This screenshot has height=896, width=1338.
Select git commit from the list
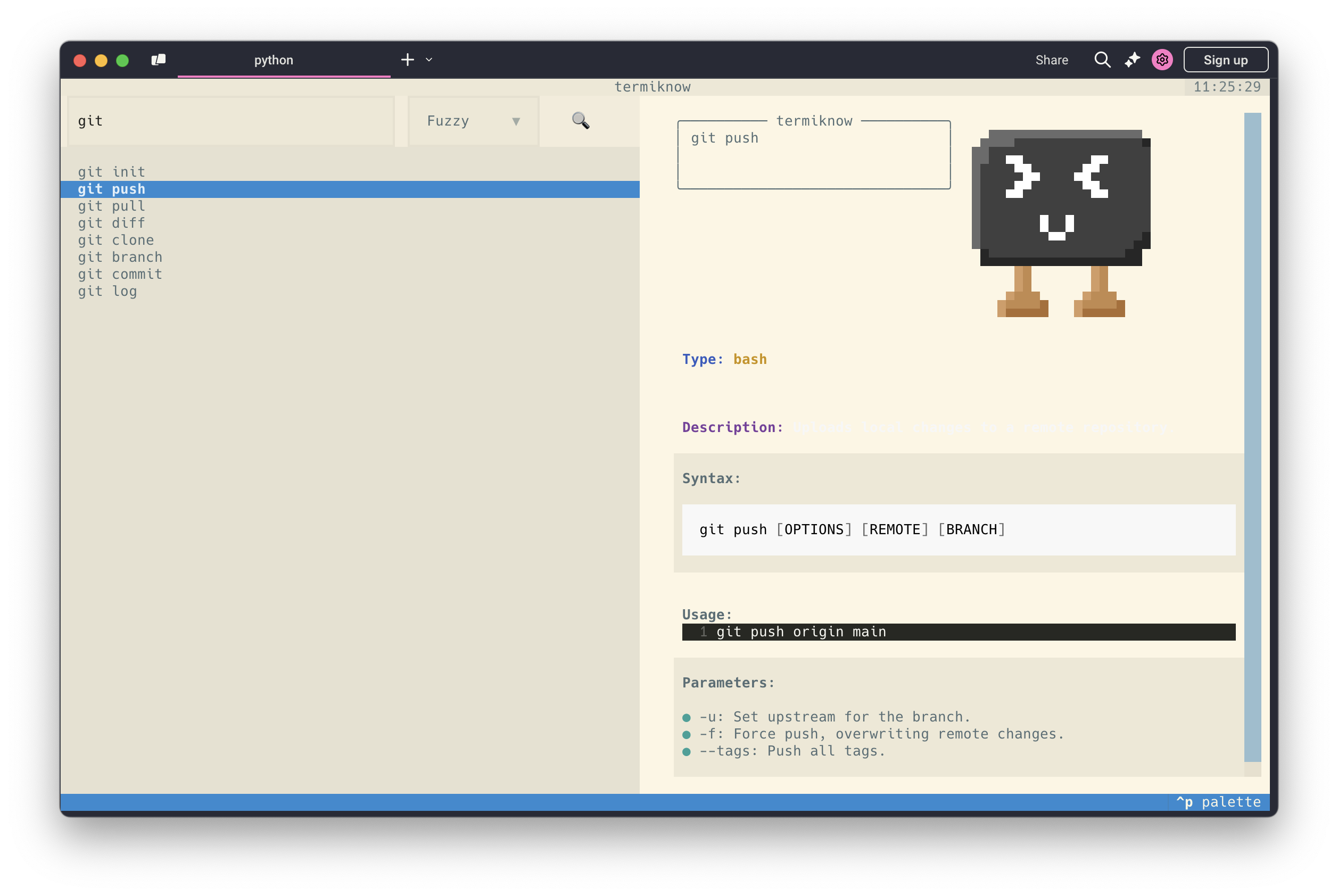point(120,275)
